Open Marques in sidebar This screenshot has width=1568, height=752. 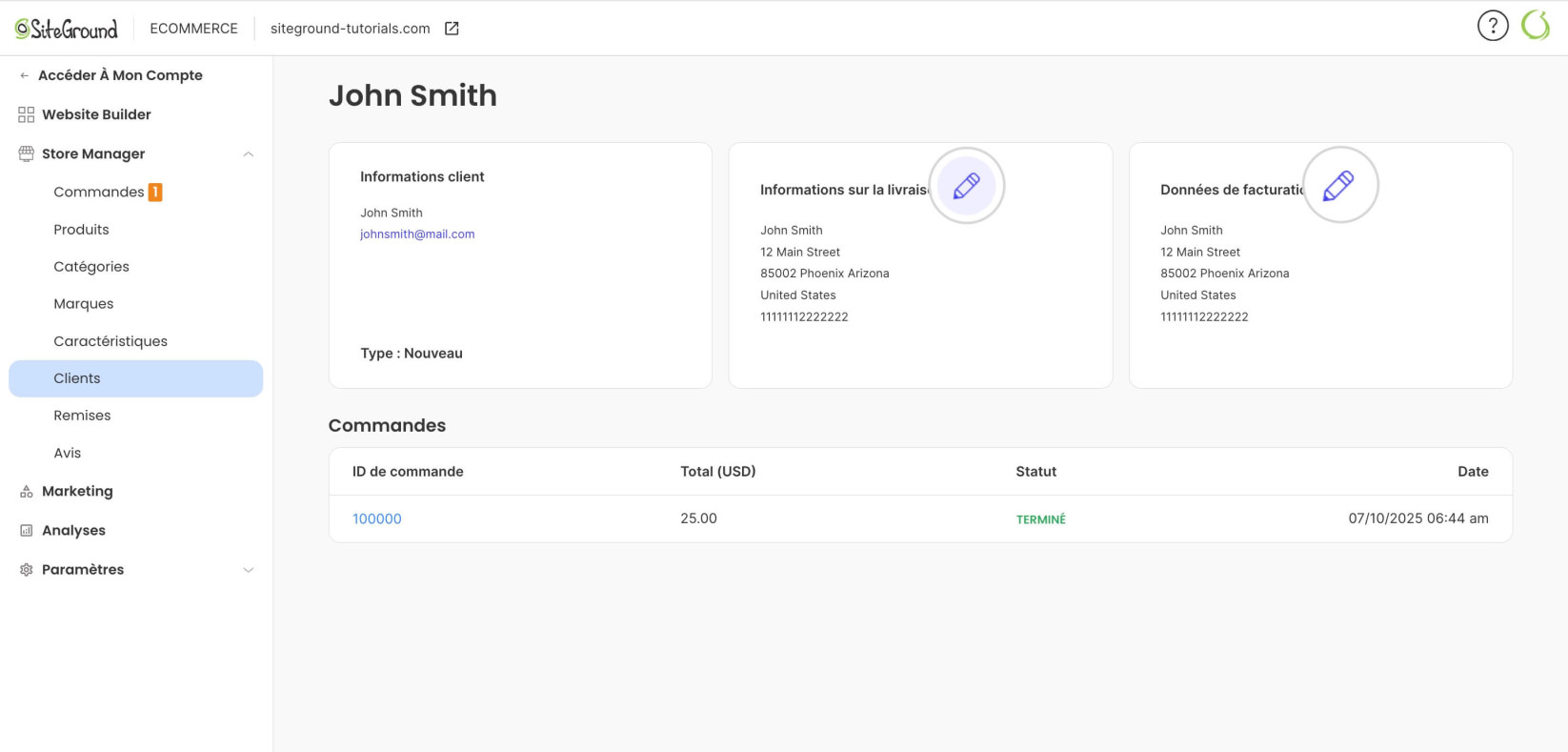click(x=84, y=304)
